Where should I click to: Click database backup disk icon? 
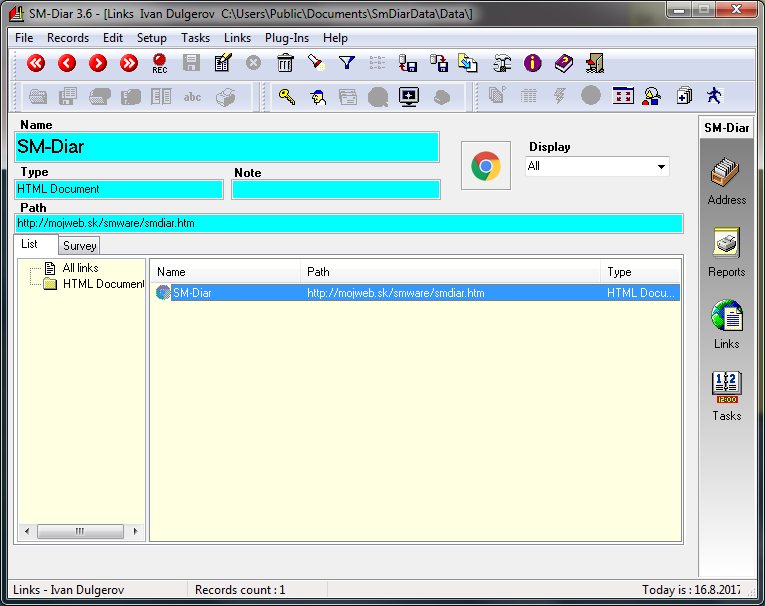(407, 63)
